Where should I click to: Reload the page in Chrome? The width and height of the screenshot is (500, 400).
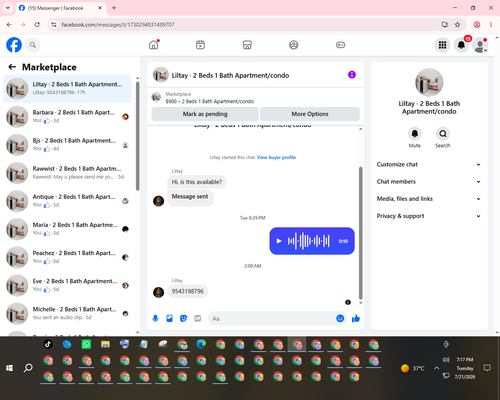(x=37, y=25)
